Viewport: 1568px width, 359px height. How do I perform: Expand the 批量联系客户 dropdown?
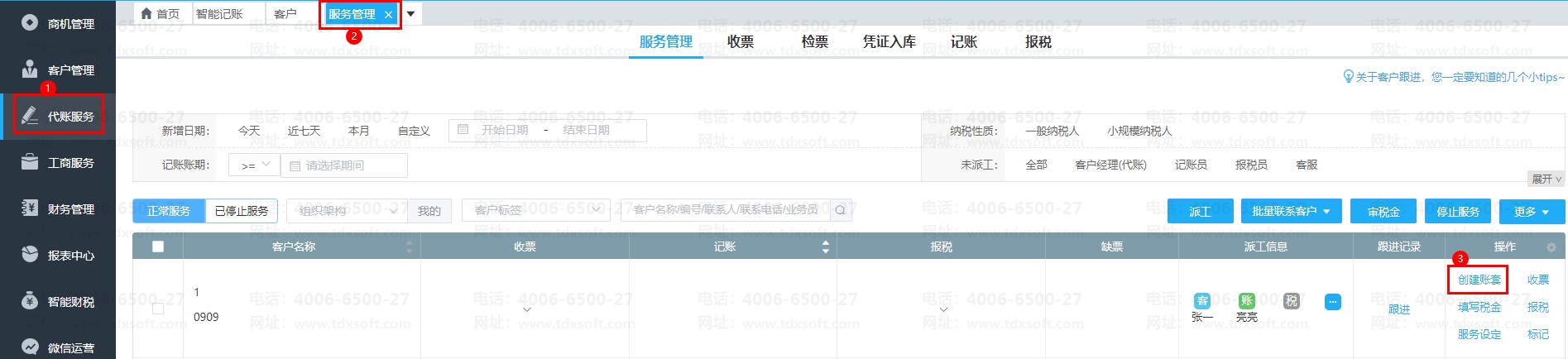click(1291, 212)
